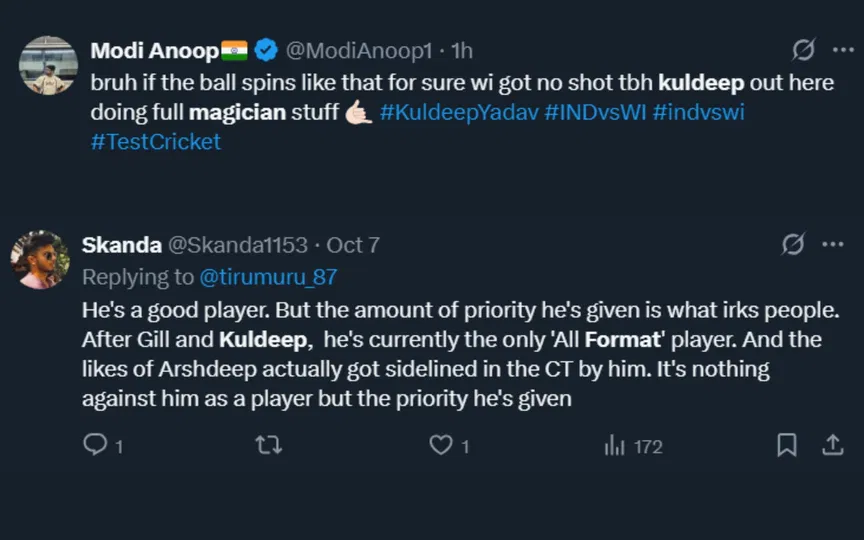Screen dimensions: 864x540
Task: Open Modi Anoop's profile picture
Action: tap(48, 65)
